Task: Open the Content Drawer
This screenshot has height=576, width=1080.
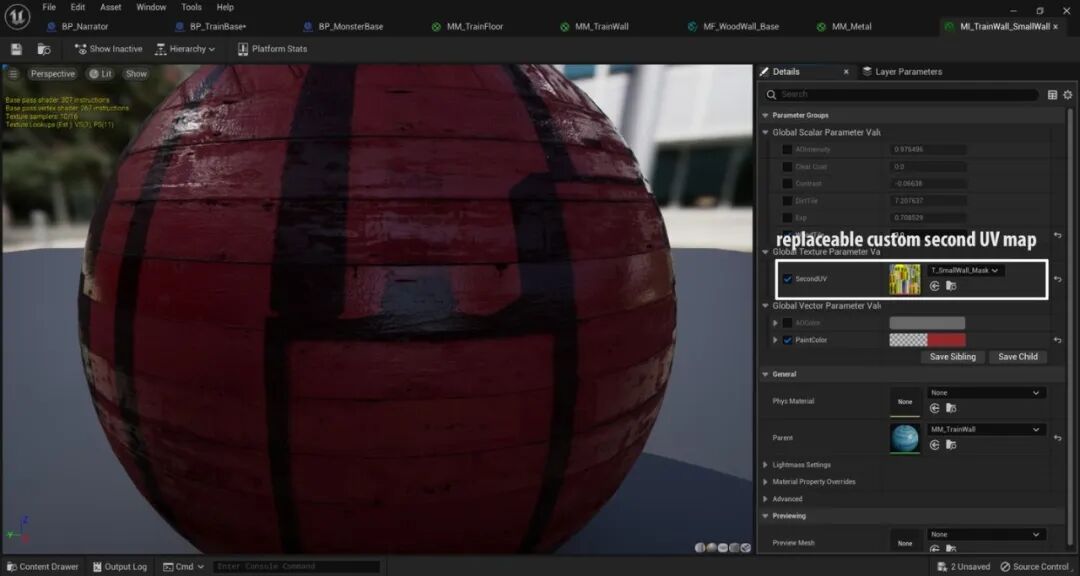Action: [x=42, y=566]
